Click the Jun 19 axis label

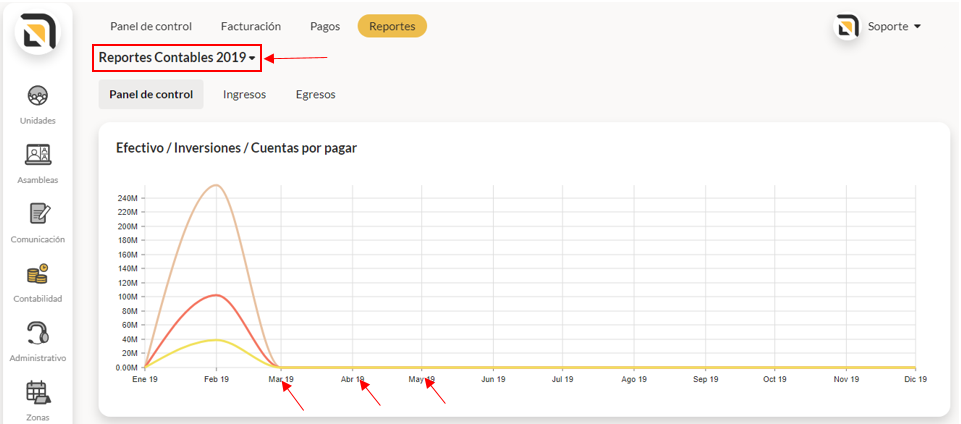tap(493, 380)
